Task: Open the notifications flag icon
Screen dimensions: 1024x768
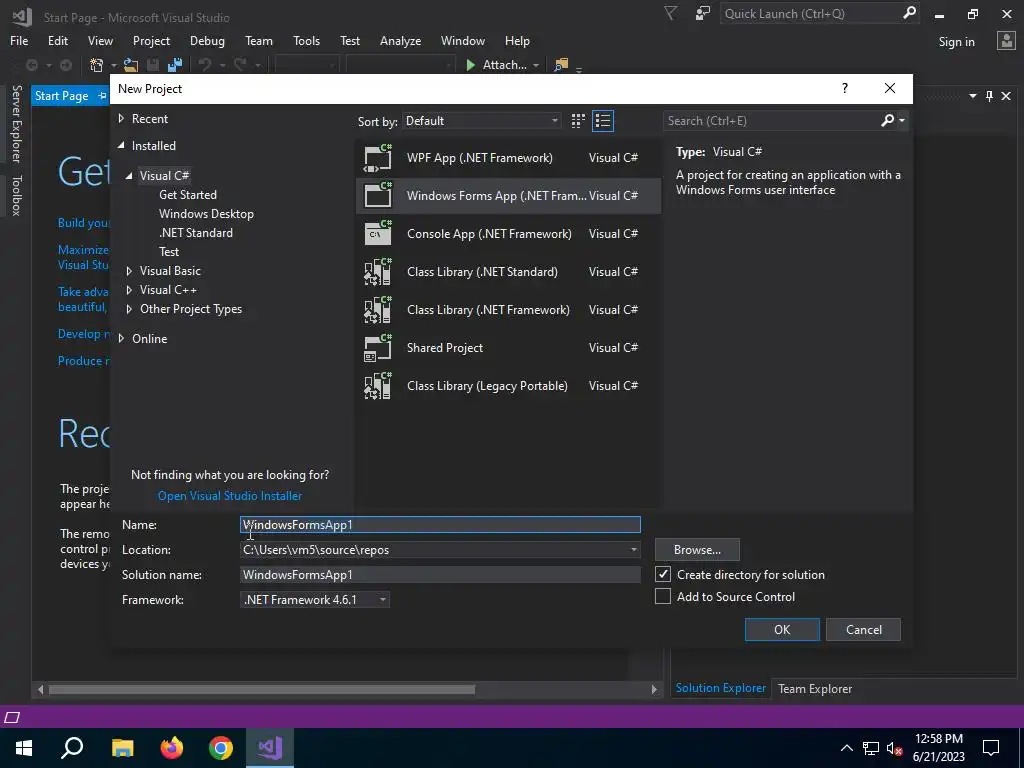Action: pos(670,14)
